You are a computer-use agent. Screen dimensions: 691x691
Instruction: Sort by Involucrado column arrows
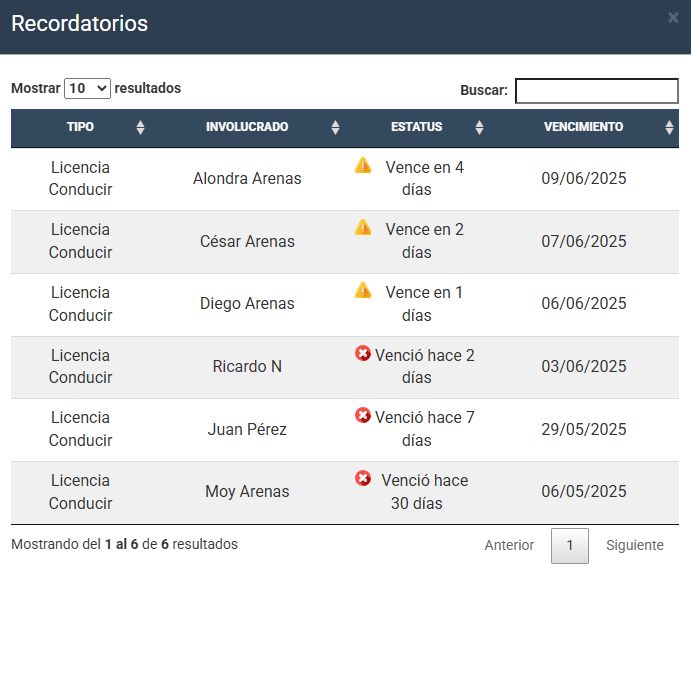coord(335,127)
